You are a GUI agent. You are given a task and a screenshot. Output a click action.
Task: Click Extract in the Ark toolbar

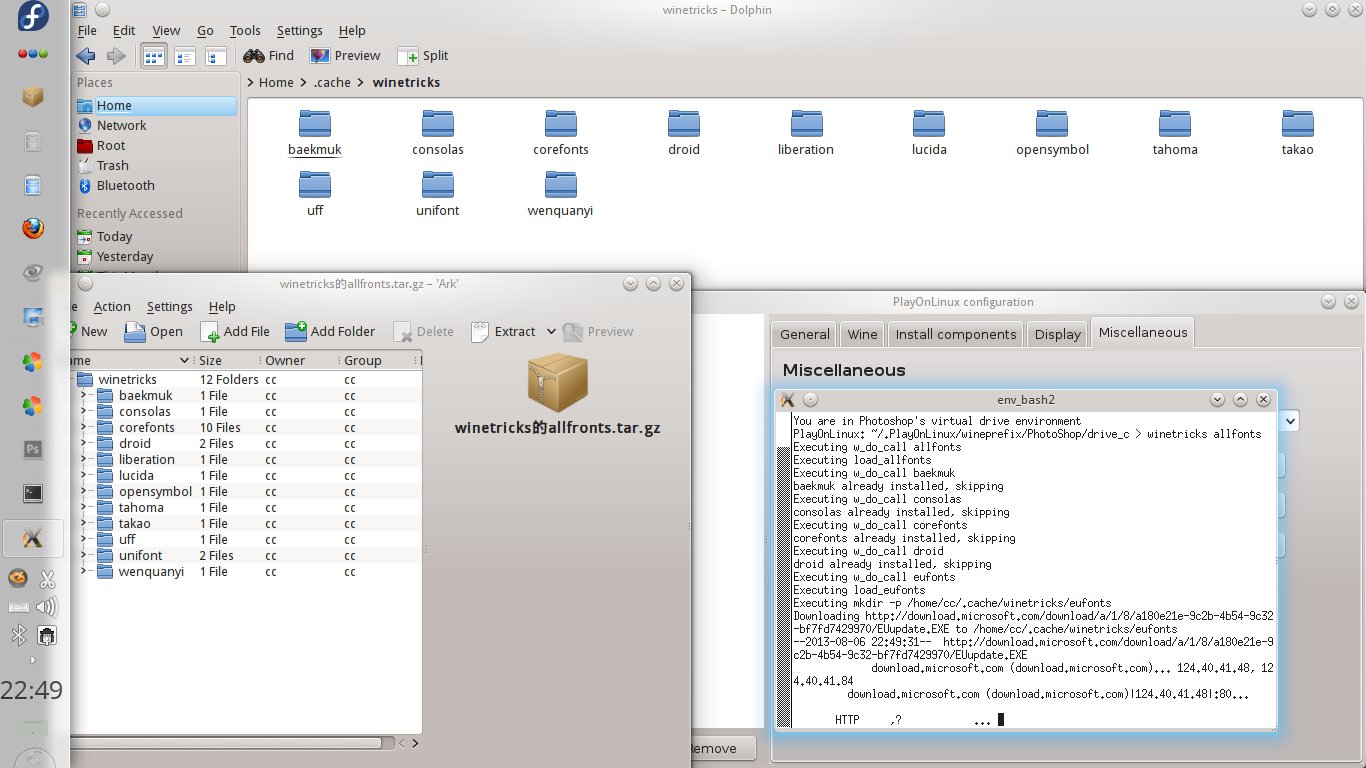tap(503, 331)
